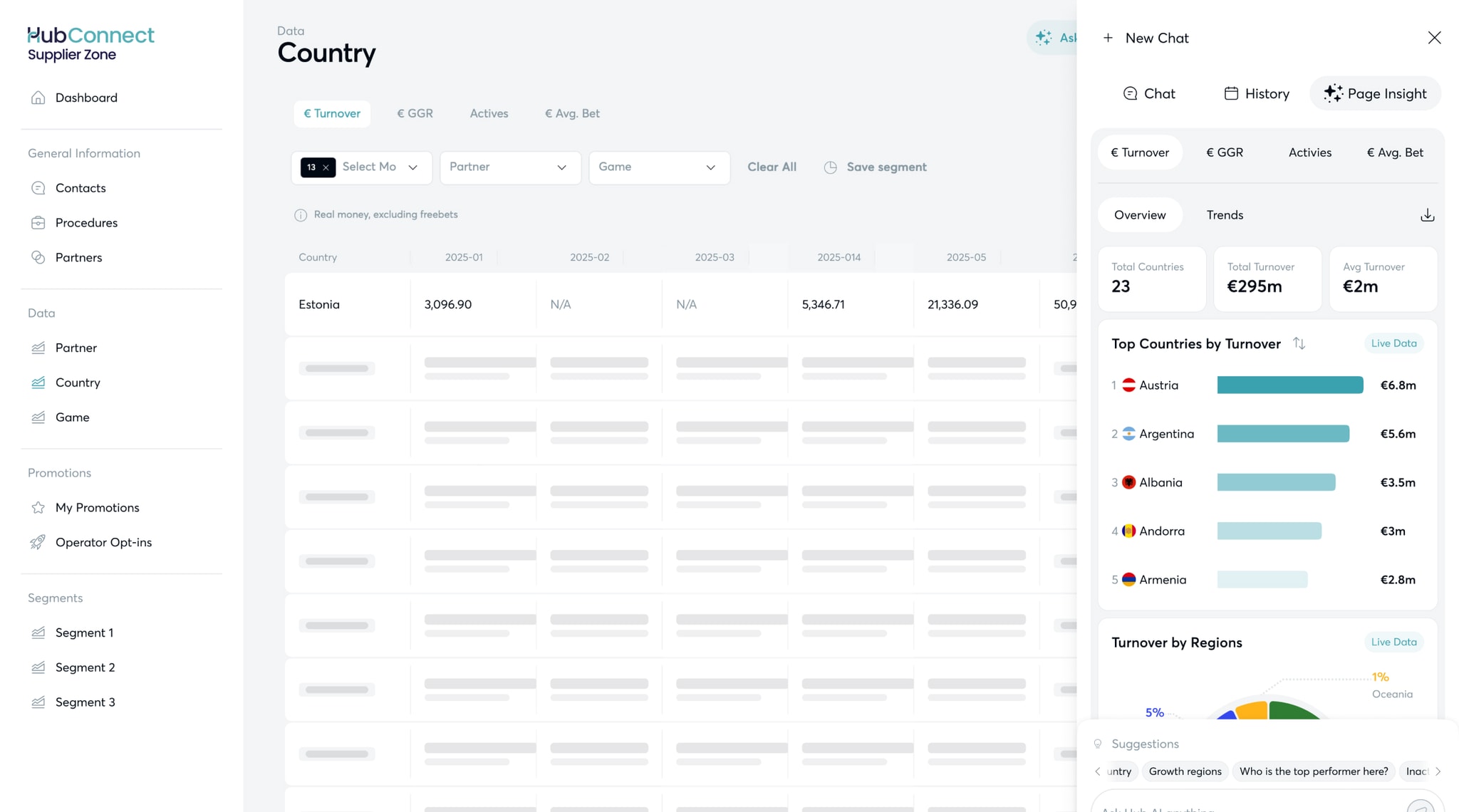Start a New Chat with plus icon

click(1108, 38)
